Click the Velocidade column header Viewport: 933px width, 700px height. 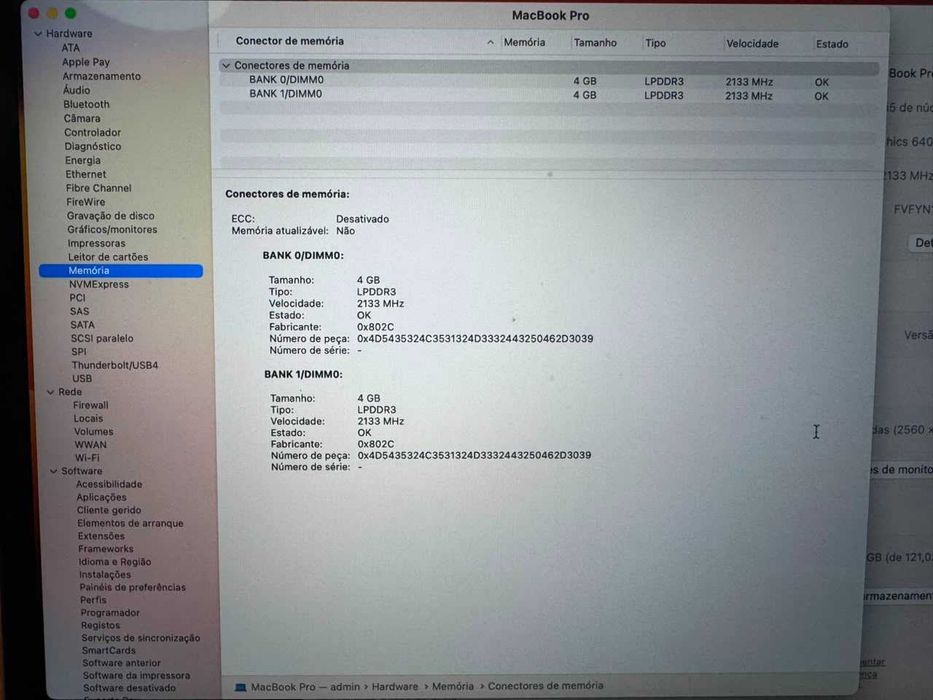click(752, 43)
